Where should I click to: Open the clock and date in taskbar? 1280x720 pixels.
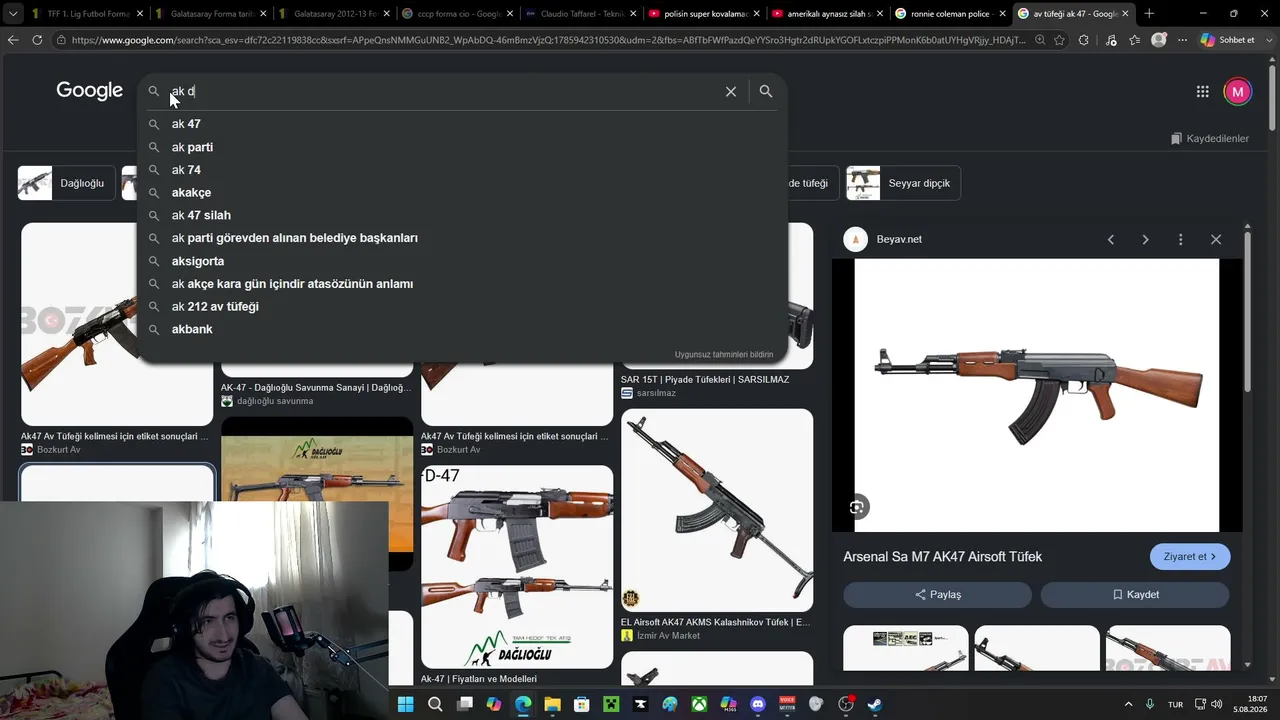[1250, 704]
